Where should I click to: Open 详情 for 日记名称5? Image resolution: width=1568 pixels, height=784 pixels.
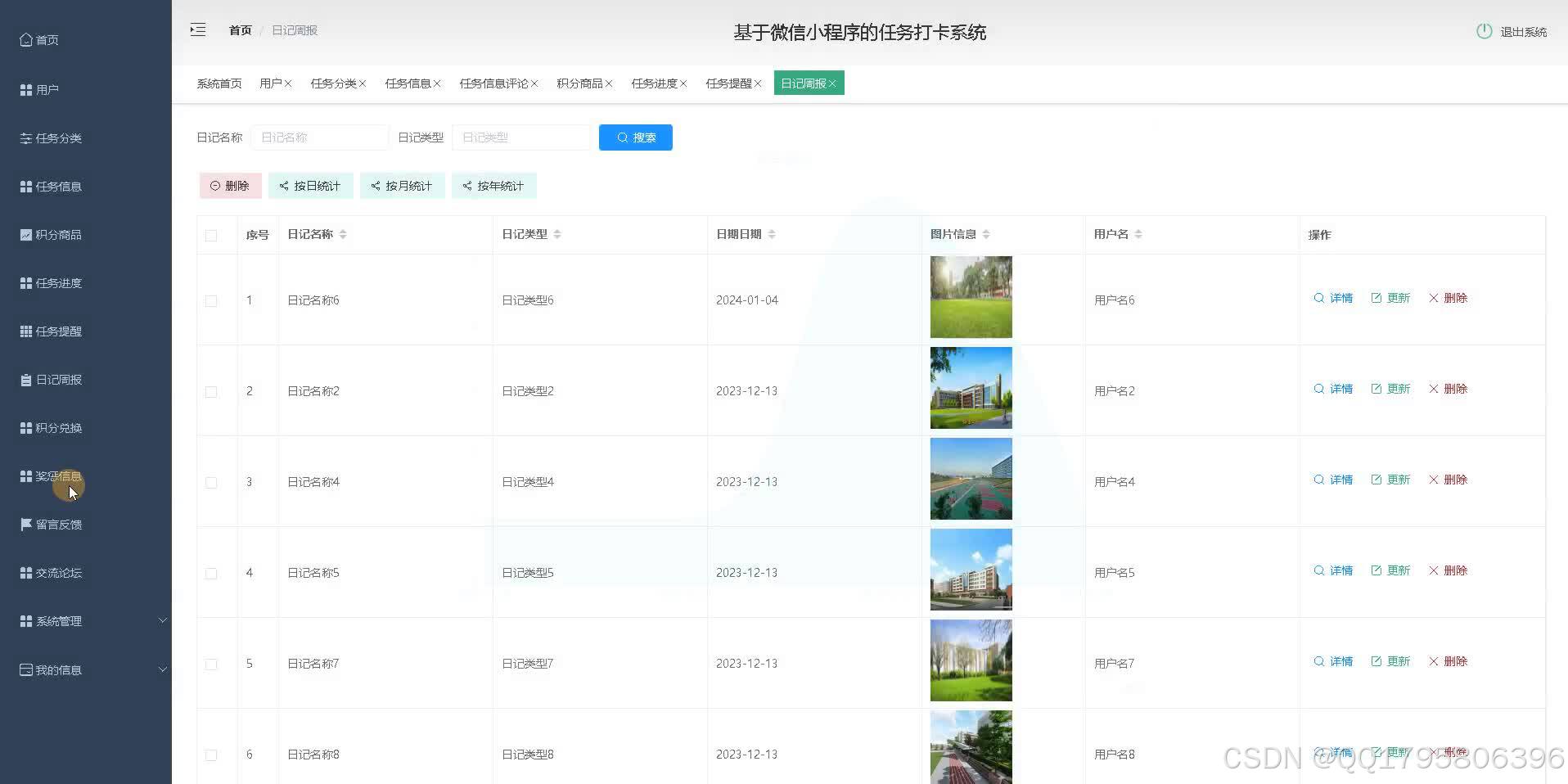(1333, 570)
